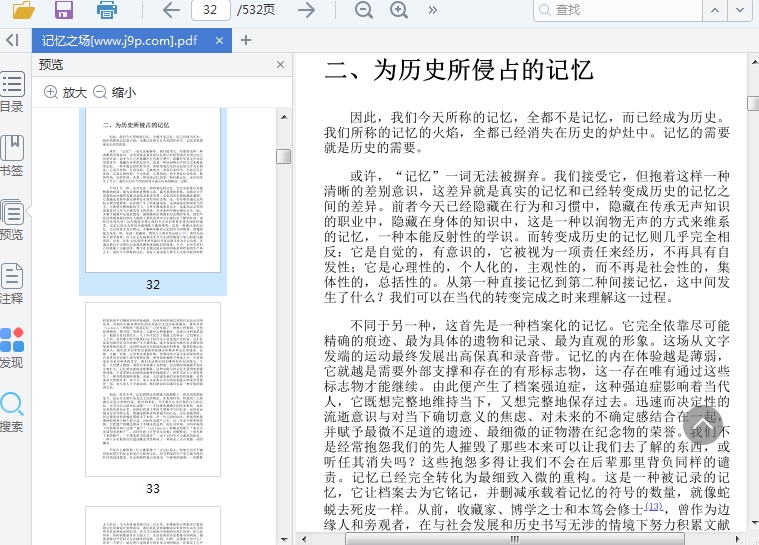The image size is (759, 545).
Task: Expand more toolbar tools via the » chevron
Action: point(433,10)
